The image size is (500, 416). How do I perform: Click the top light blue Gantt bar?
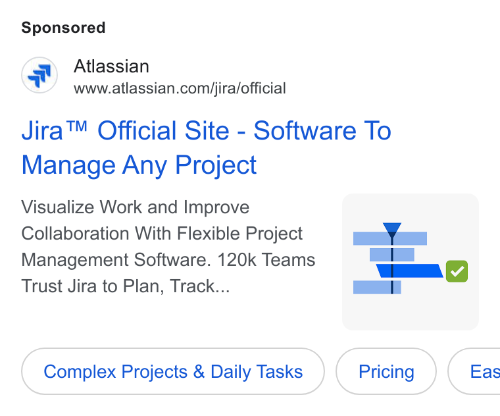coord(390,239)
